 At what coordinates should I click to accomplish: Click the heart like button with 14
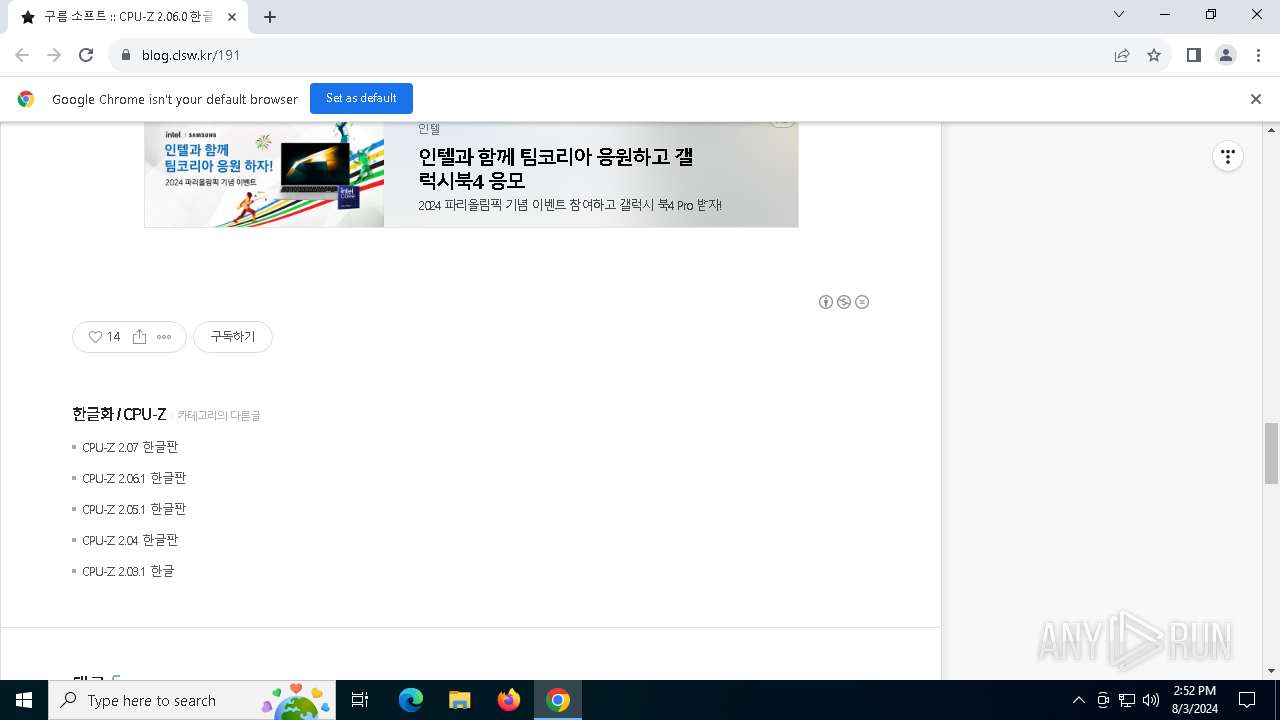coord(104,337)
